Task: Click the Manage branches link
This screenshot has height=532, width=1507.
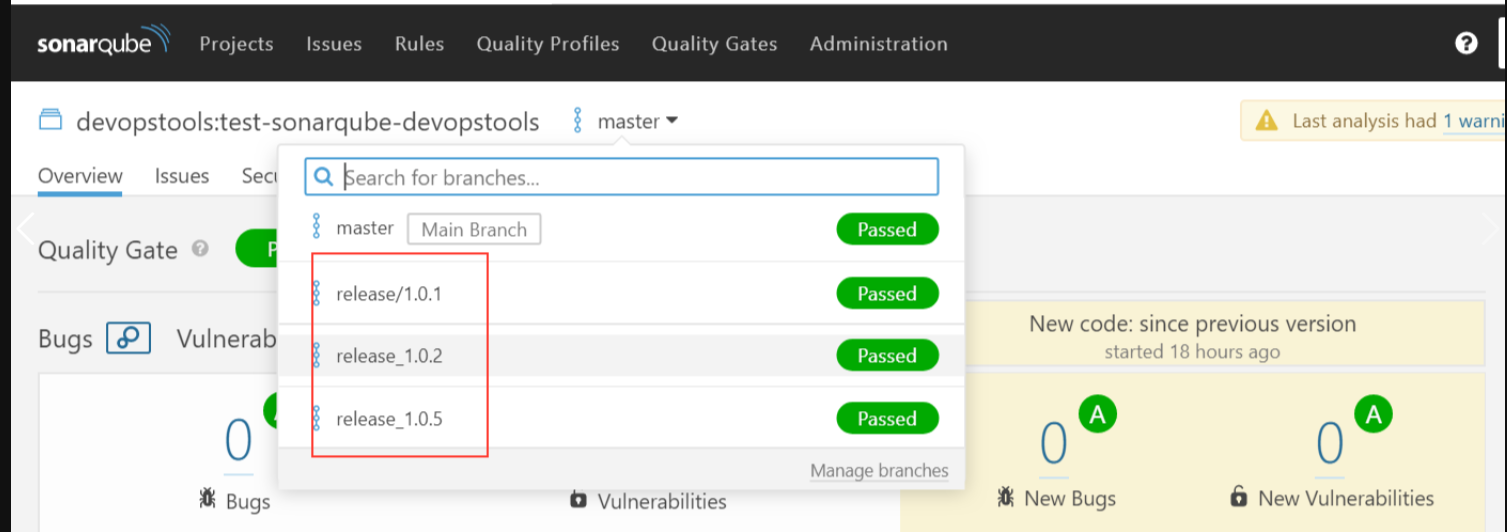Action: click(879, 471)
